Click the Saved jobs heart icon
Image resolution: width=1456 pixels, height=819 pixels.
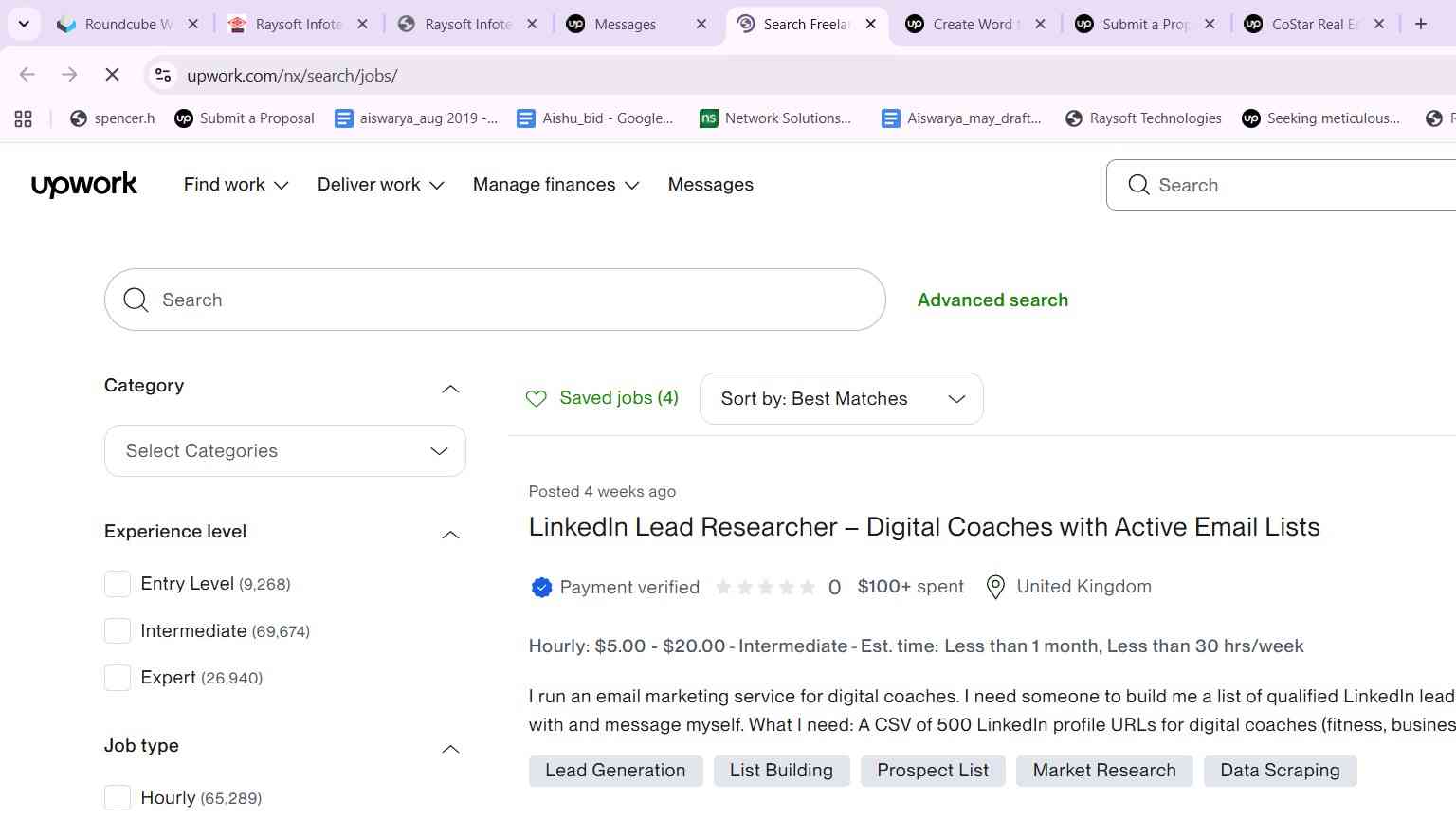pyautogui.click(x=537, y=399)
